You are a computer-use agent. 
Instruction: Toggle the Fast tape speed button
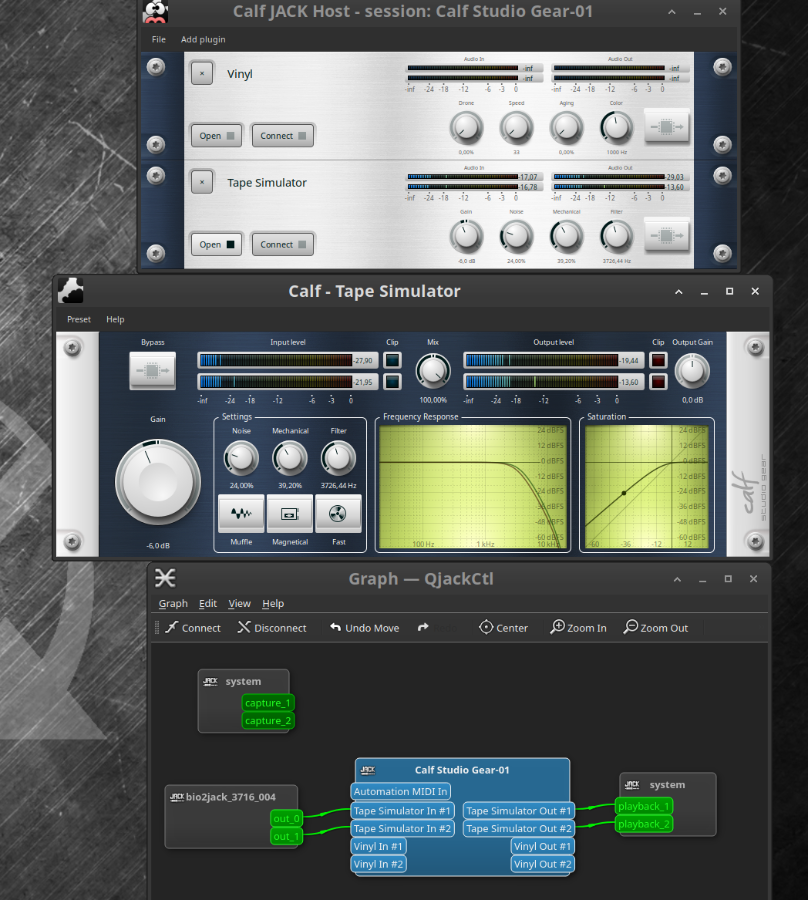(338, 513)
